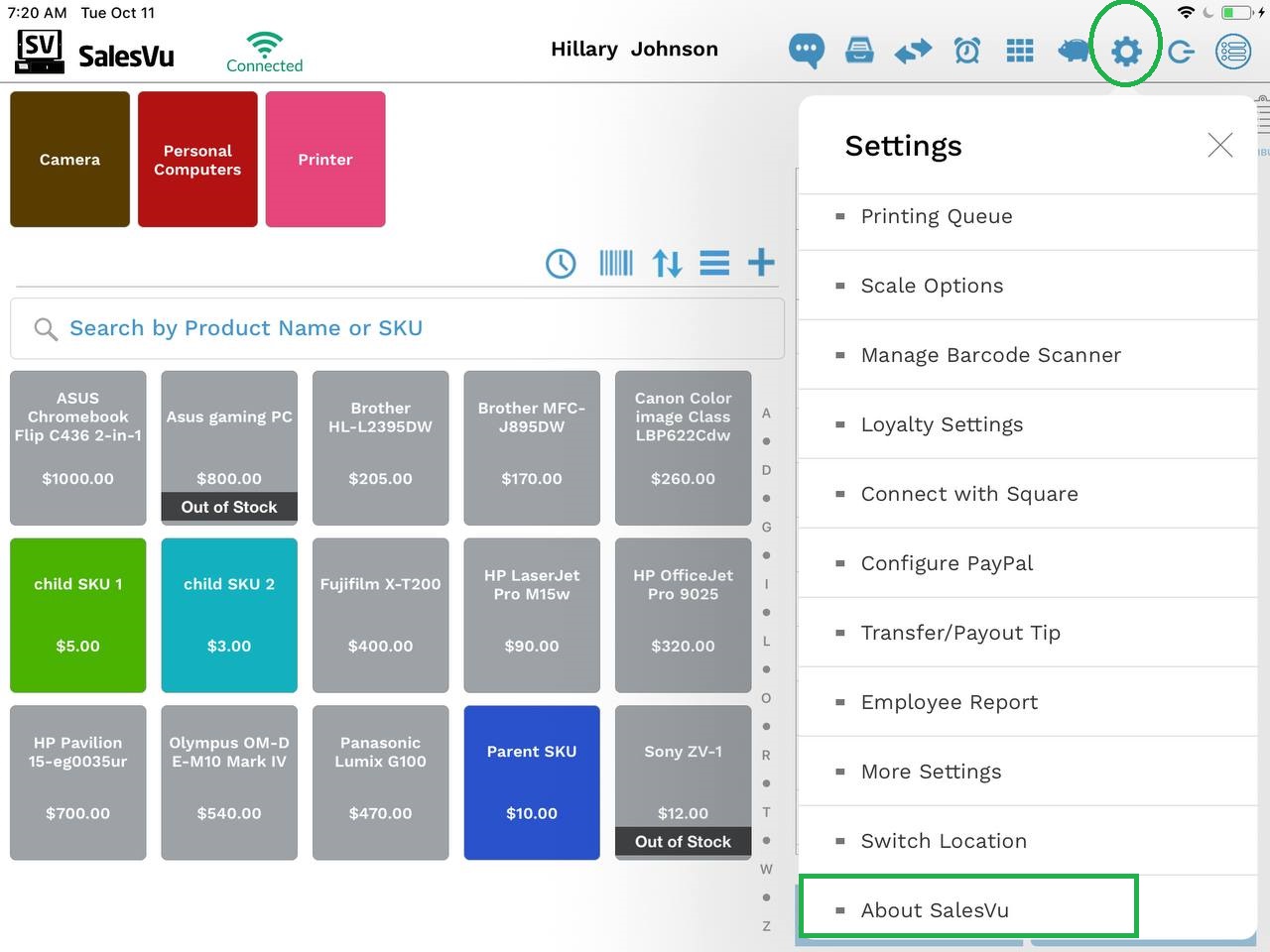
Task: Tap the battery indicator in status bar
Action: click(x=1237, y=13)
